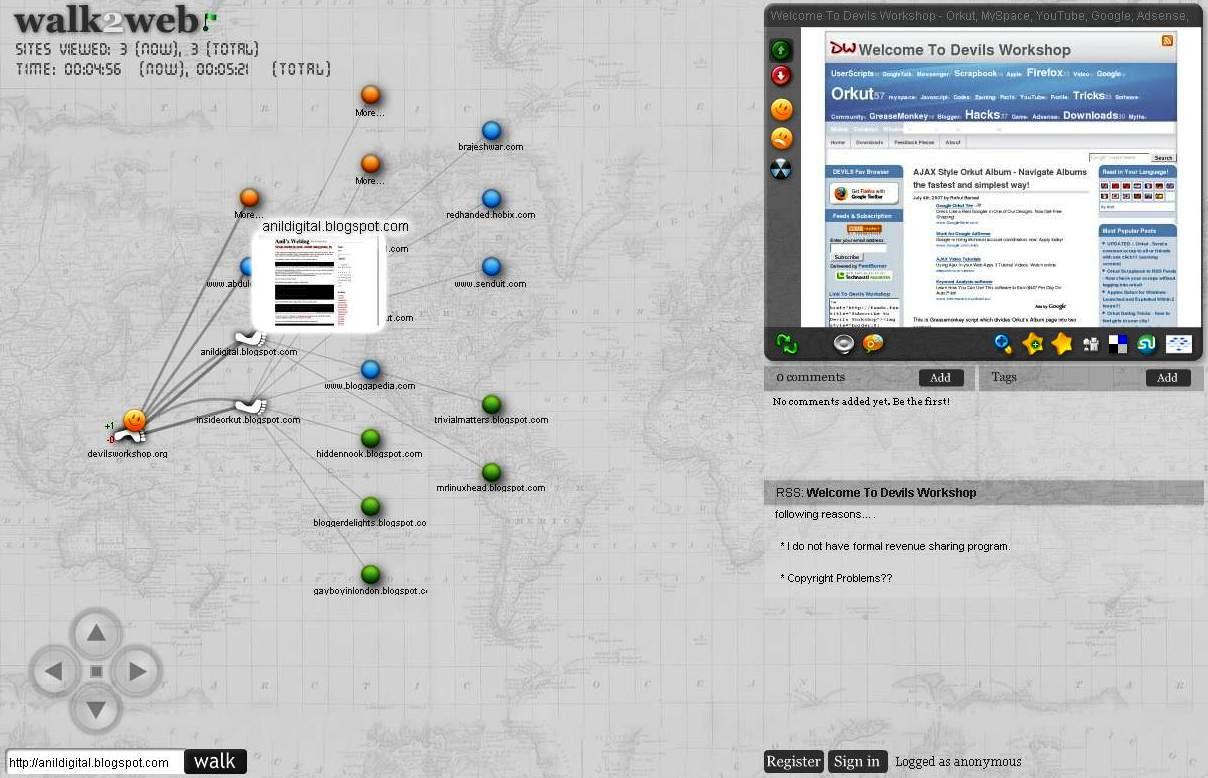Click the green up-arrow vote icon

coord(781,50)
